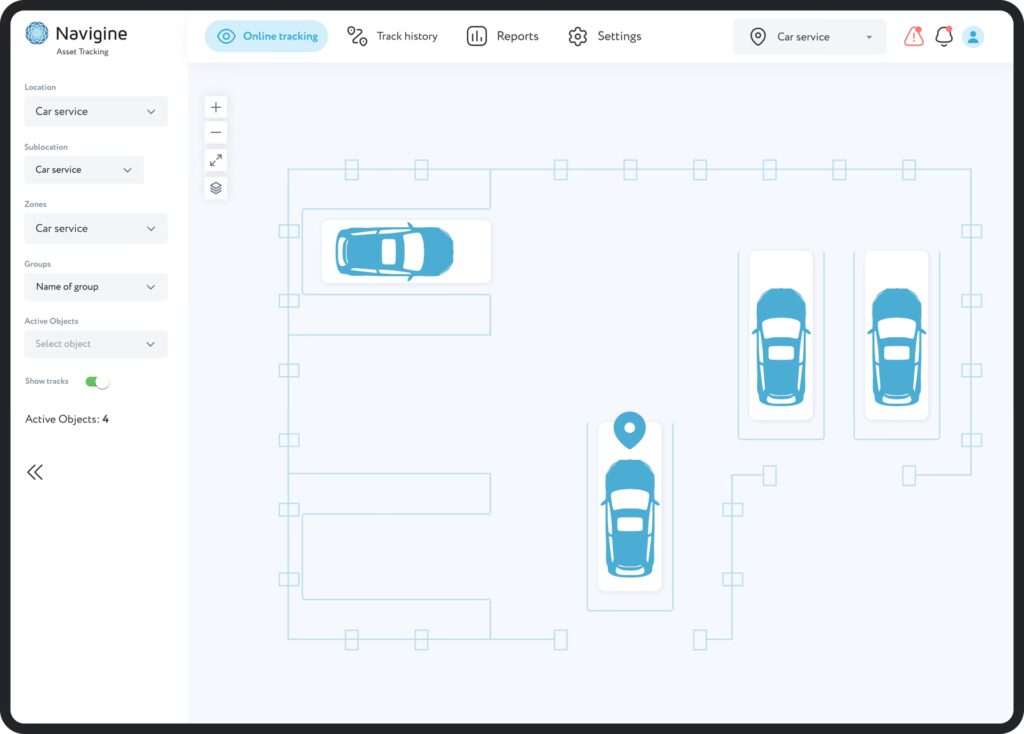Open the Active Objects 'Select object' dropdown

click(x=96, y=344)
